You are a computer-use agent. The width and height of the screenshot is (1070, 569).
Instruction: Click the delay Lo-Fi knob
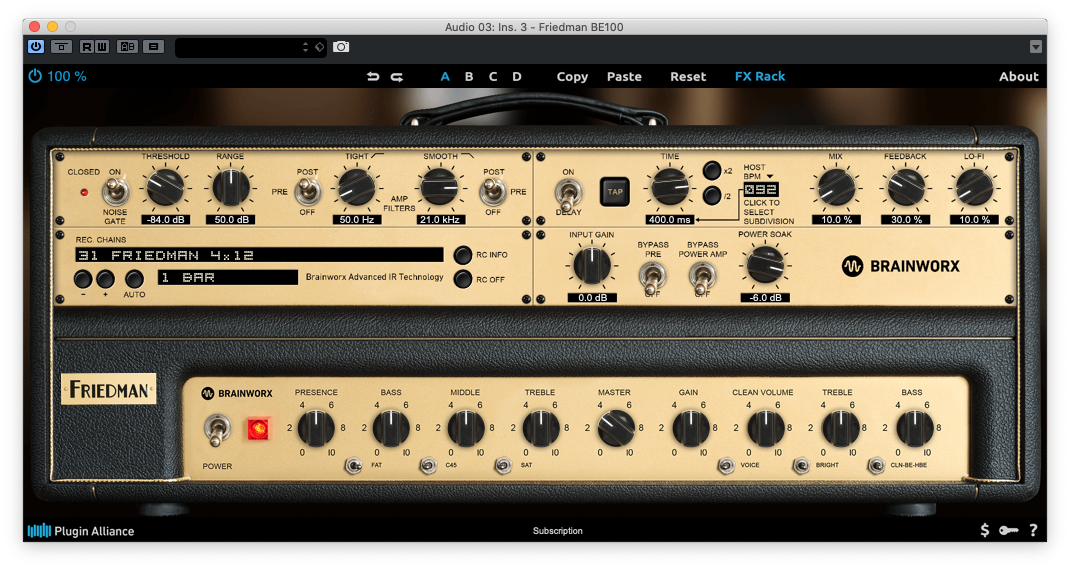(974, 188)
